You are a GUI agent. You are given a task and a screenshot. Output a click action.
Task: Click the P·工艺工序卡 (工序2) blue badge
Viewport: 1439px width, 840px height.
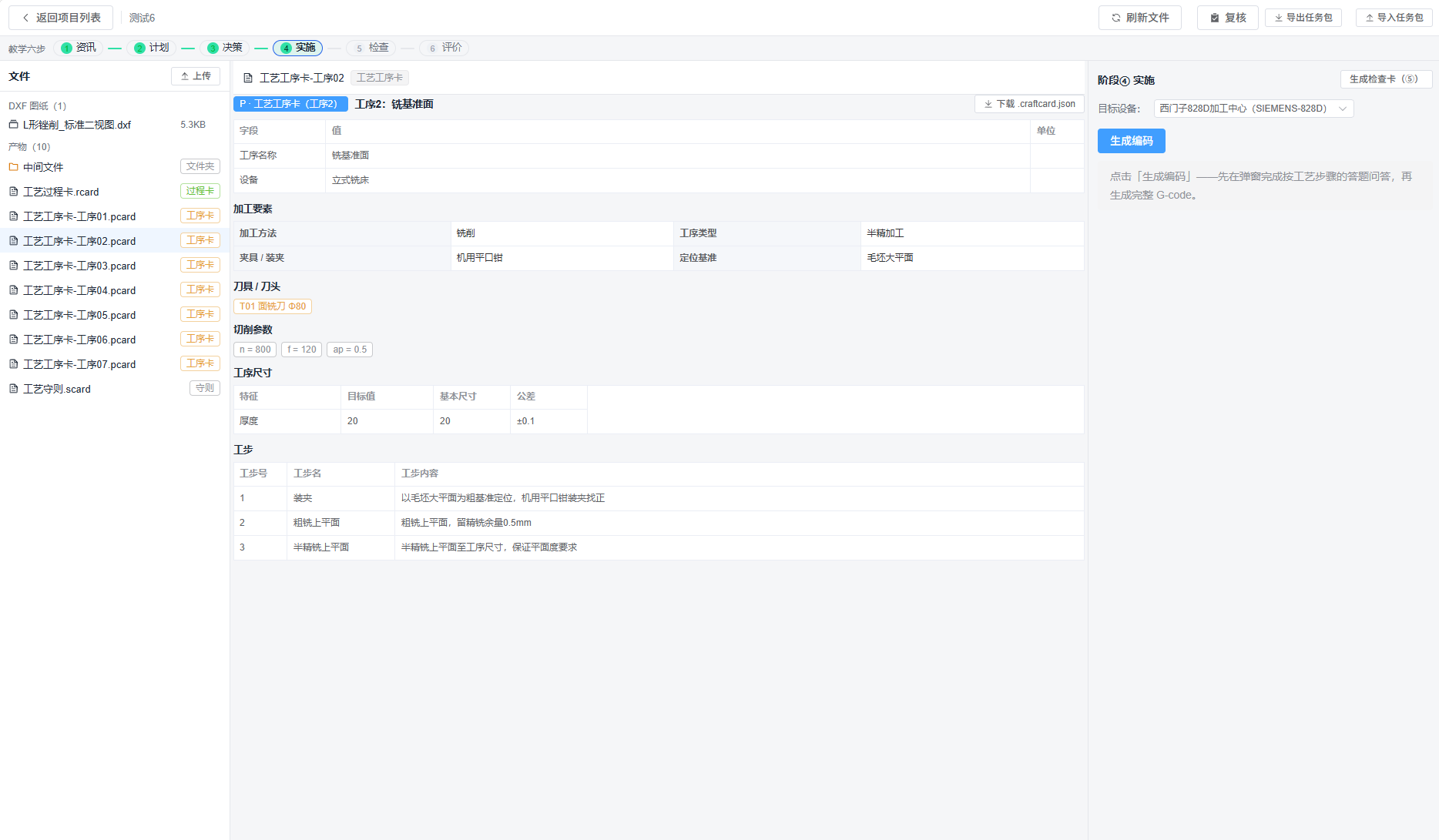(x=290, y=104)
